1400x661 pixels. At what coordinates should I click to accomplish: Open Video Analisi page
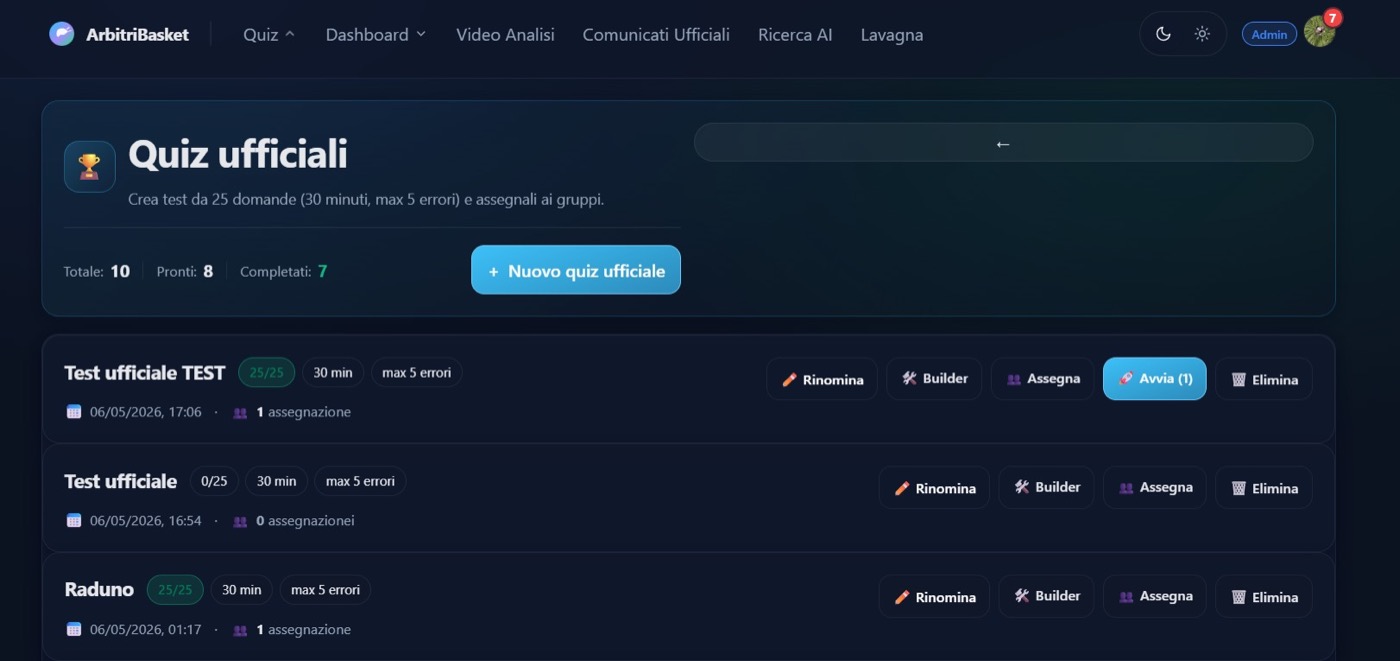(505, 34)
